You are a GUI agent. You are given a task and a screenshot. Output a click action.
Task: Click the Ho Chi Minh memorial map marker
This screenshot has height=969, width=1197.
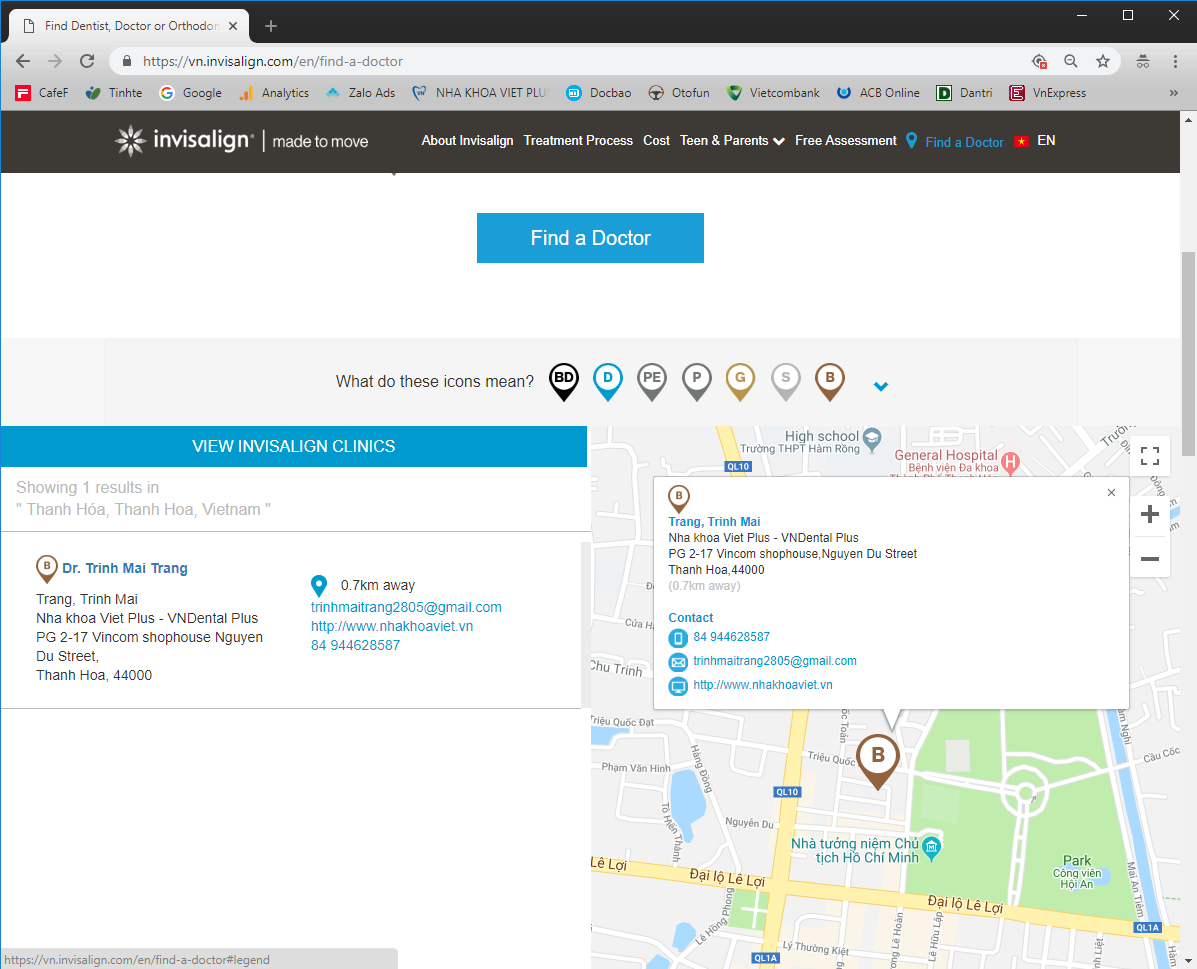click(931, 846)
